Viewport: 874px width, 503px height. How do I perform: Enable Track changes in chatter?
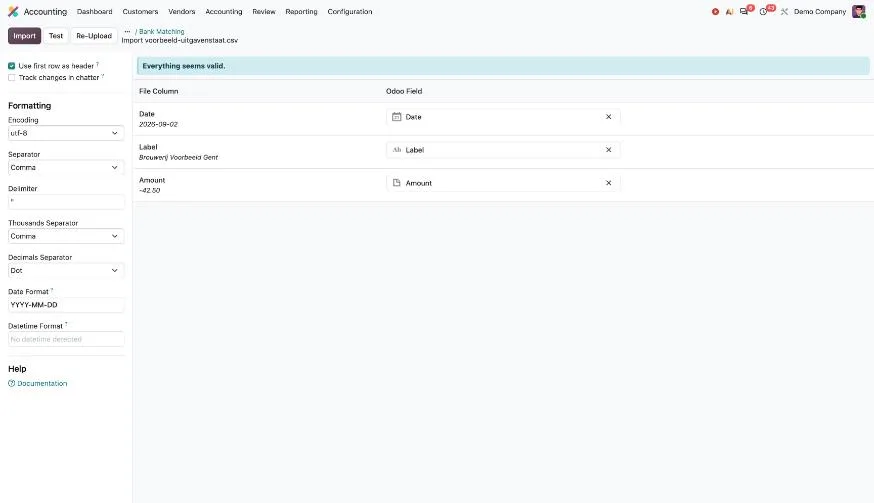[12, 78]
